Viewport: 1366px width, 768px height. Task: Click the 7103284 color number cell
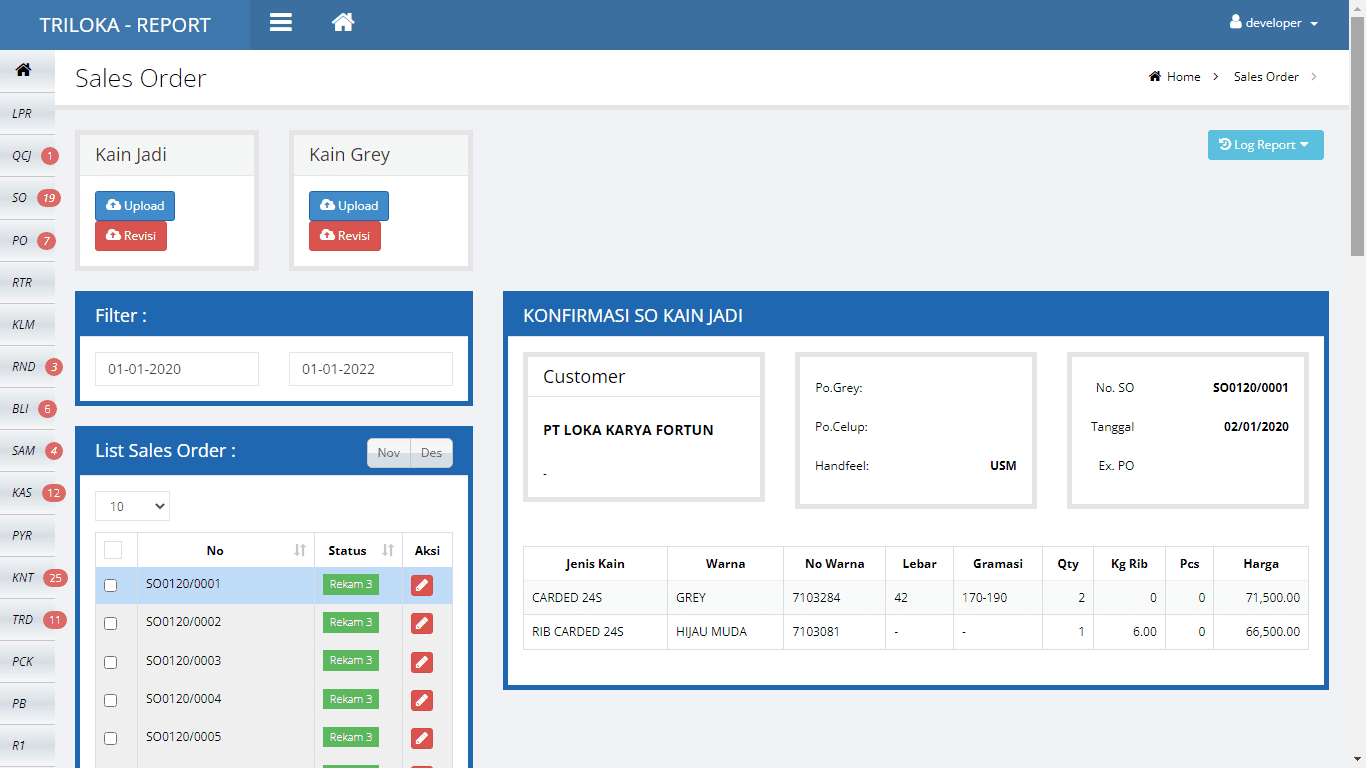coord(834,598)
